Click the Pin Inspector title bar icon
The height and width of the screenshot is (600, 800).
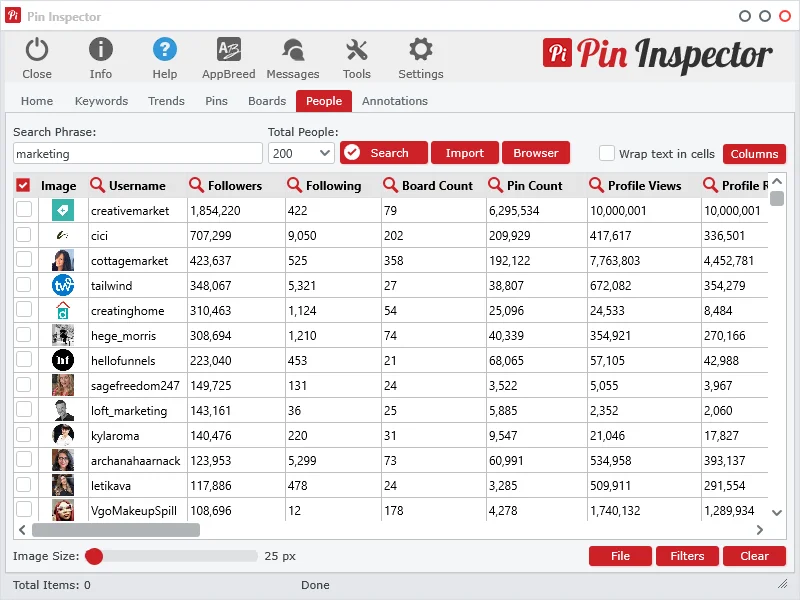13,15
